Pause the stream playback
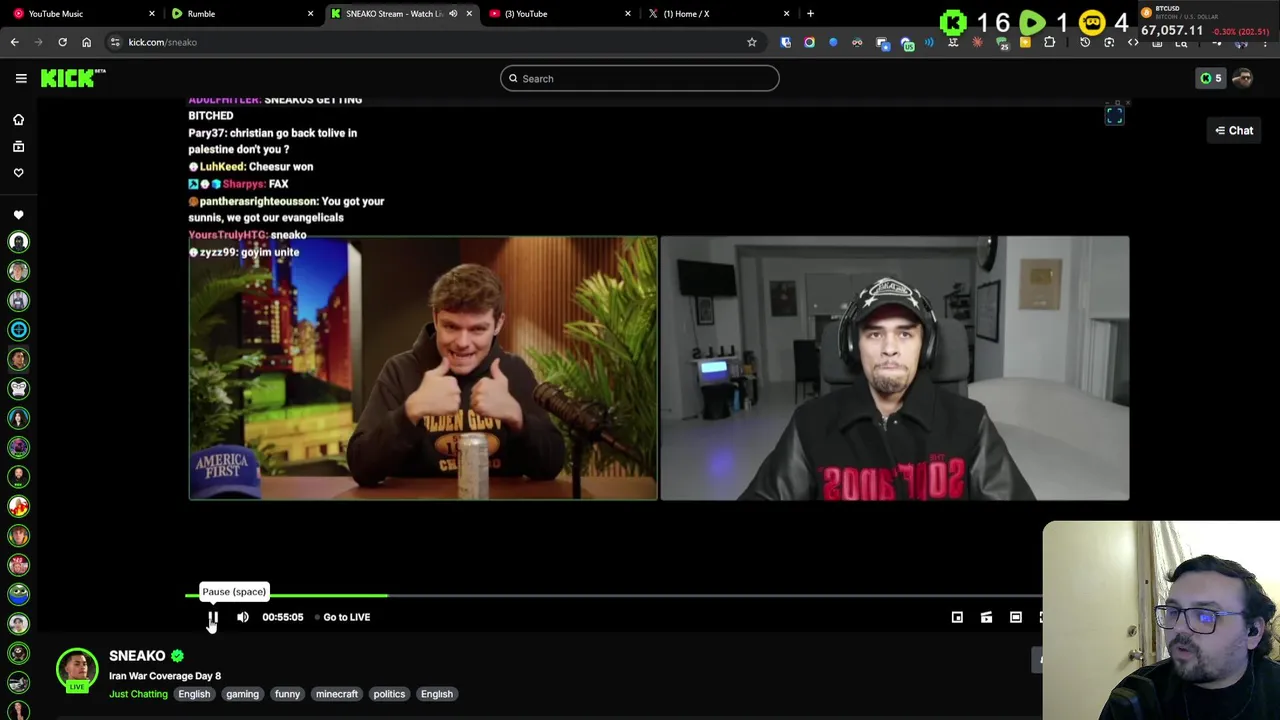1280x720 pixels. pos(213,617)
